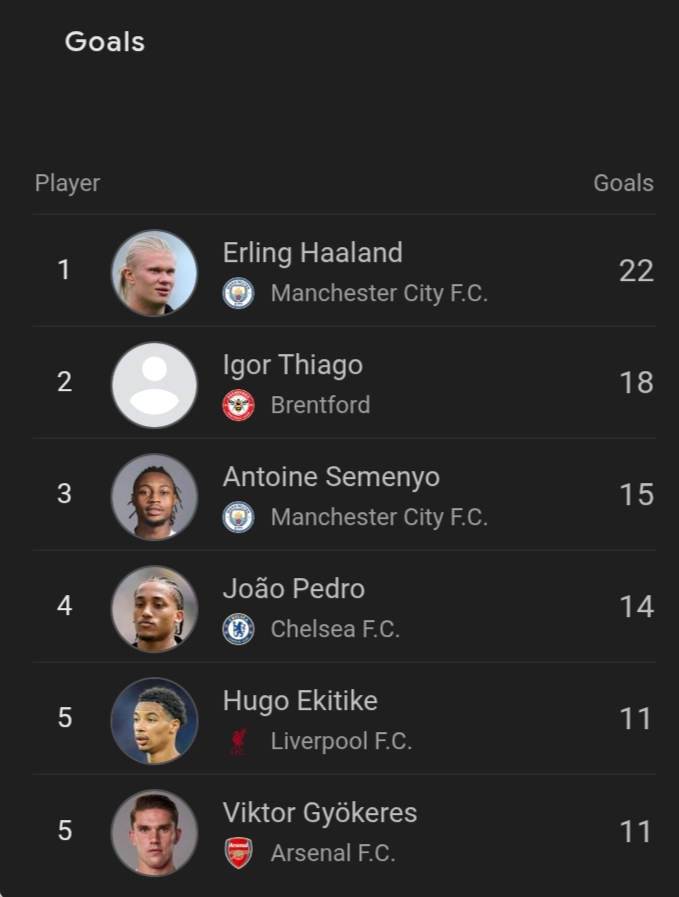Click the Brentford club badge icon
The image size is (679, 897).
(x=238, y=405)
